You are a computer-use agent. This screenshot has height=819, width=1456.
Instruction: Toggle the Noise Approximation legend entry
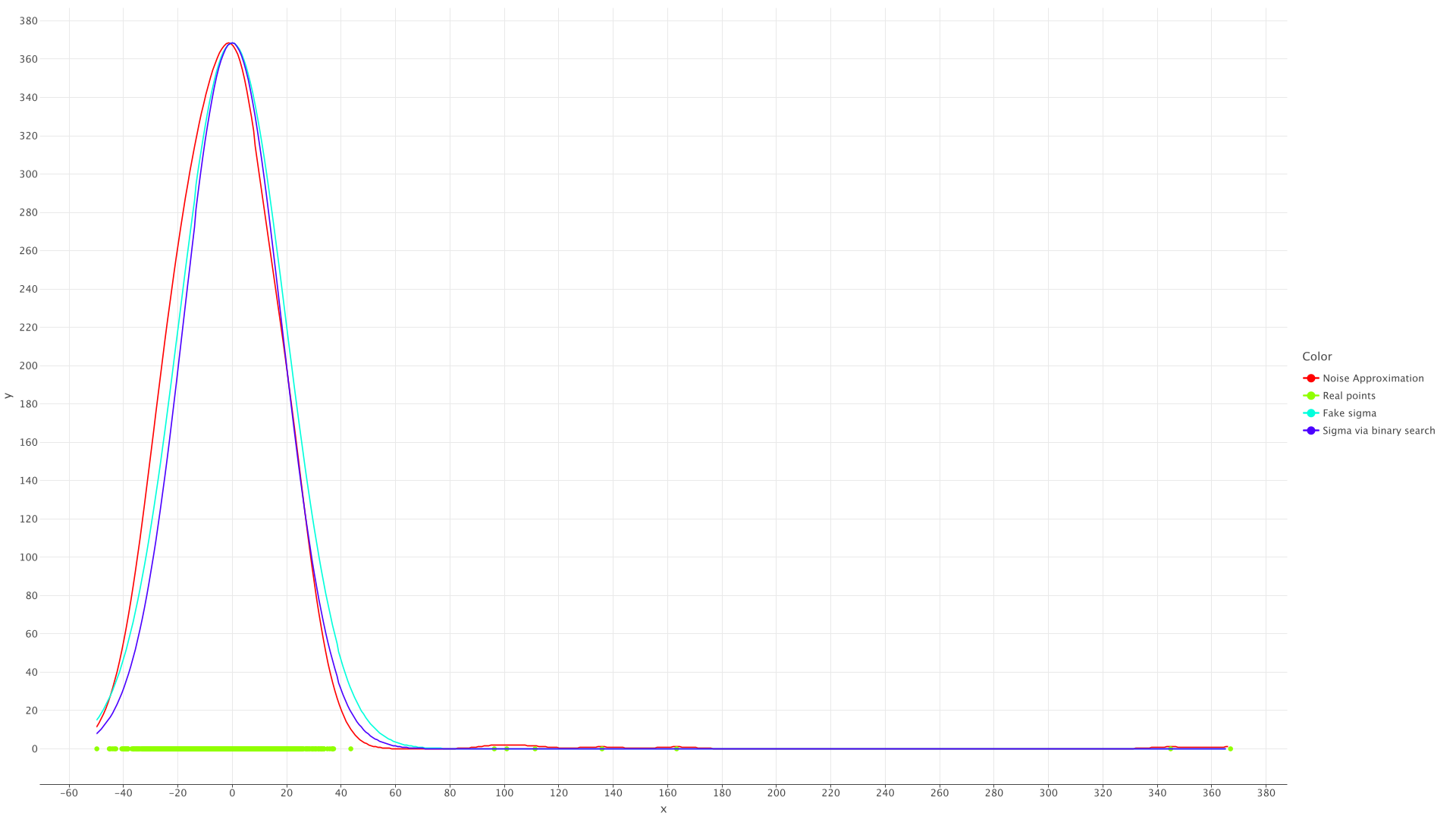[x=1363, y=378]
